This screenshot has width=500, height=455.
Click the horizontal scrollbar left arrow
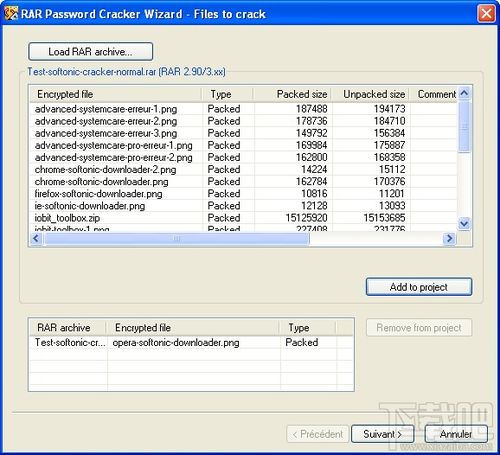tap(36, 238)
